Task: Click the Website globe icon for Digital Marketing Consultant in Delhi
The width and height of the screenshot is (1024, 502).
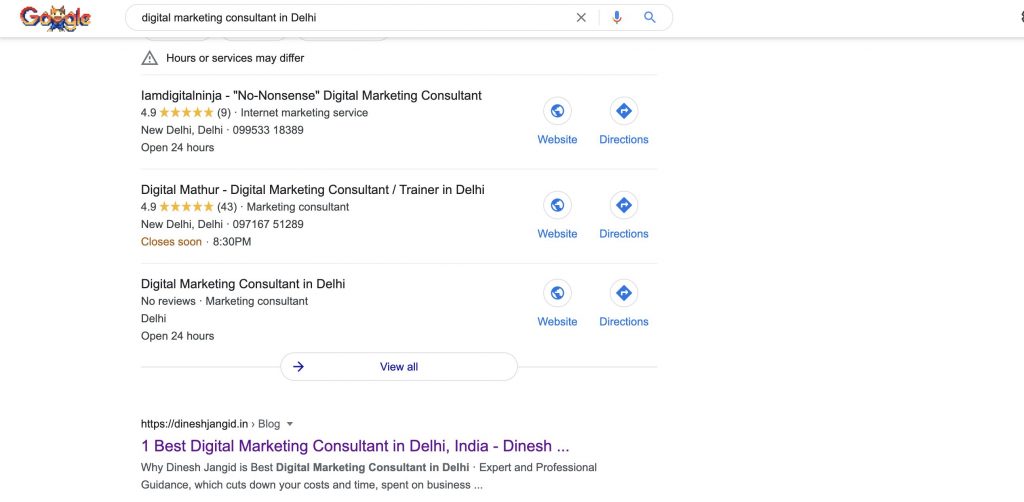Action: [x=557, y=293]
